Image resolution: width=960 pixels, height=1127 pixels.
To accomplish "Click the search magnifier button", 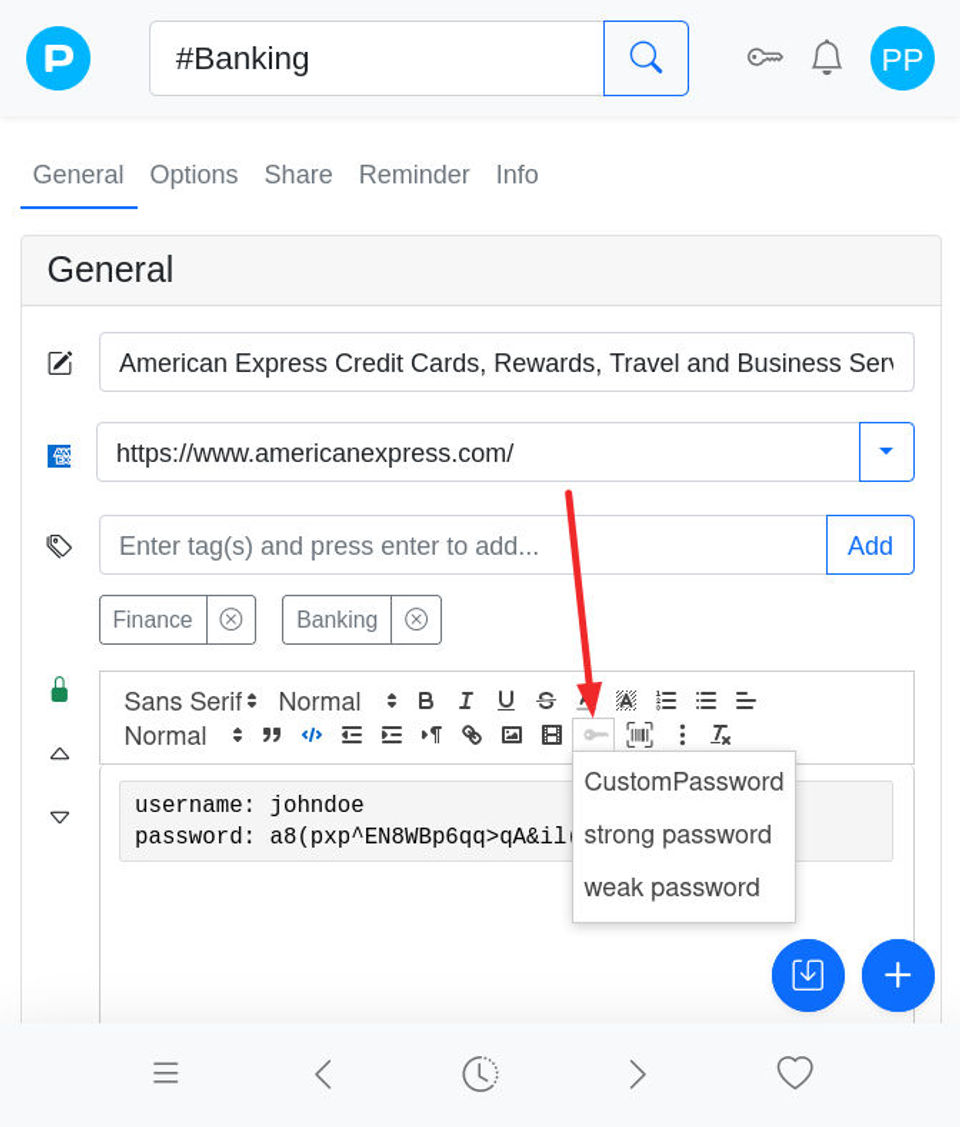I will [646, 58].
